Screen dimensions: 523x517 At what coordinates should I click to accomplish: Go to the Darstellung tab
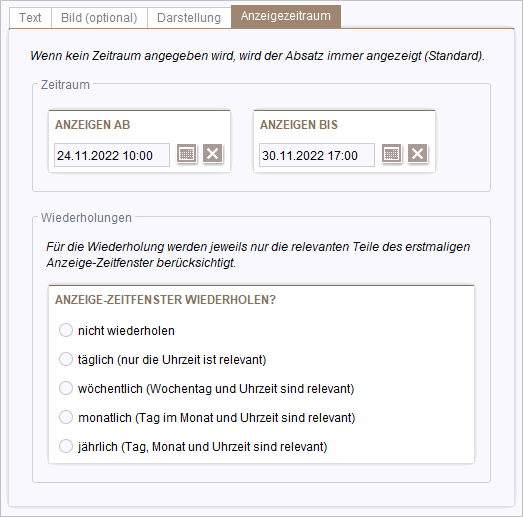pyautogui.click(x=189, y=18)
